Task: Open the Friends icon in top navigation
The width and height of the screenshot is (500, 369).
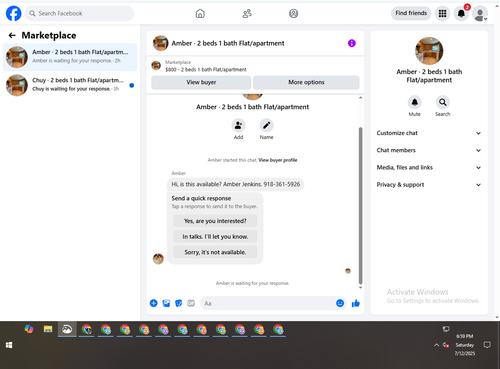Action: pos(247,13)
